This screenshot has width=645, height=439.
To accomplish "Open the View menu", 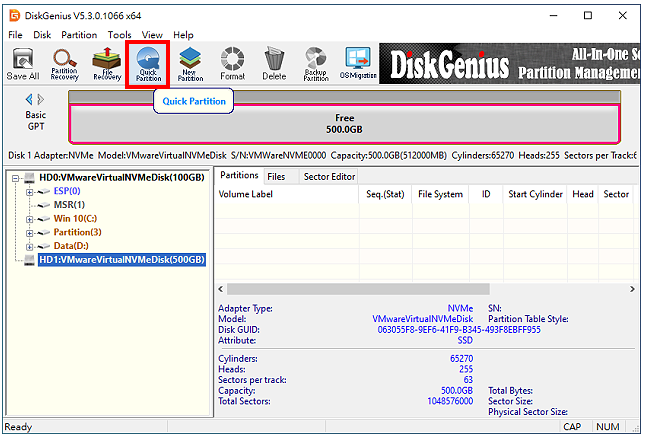I will 152,35.
